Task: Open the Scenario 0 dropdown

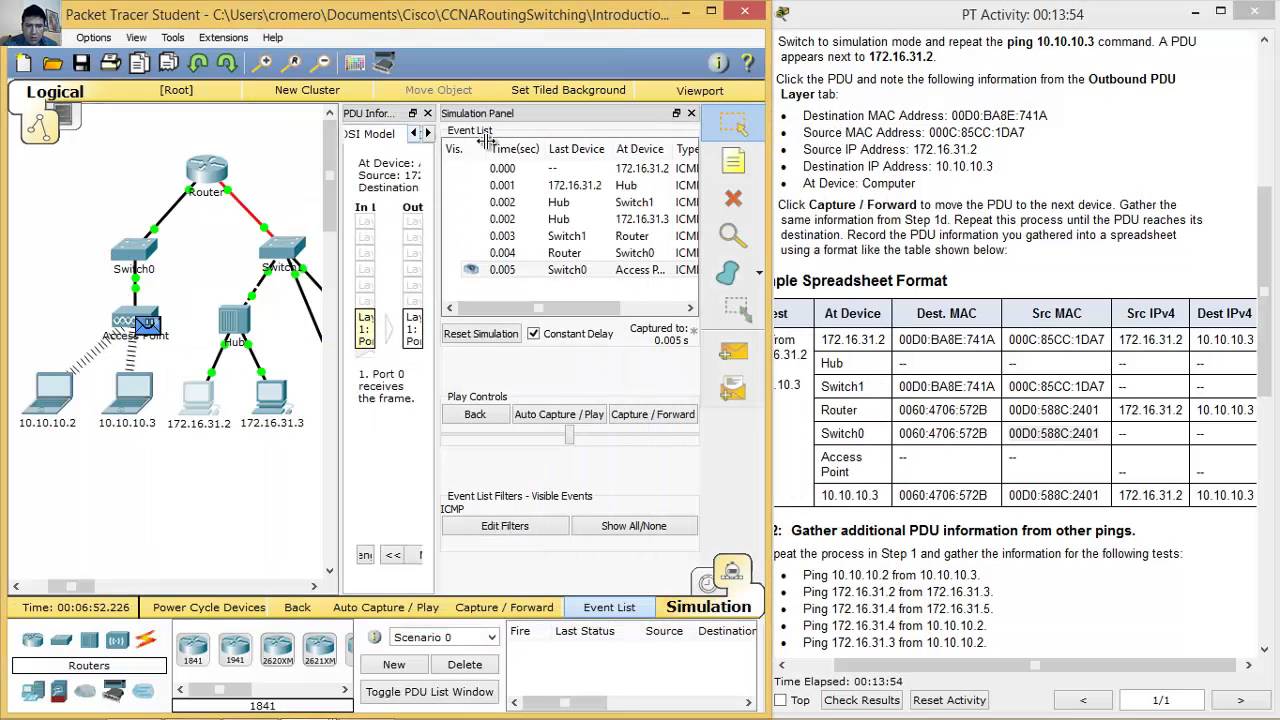Action: (x=444, y=637)
